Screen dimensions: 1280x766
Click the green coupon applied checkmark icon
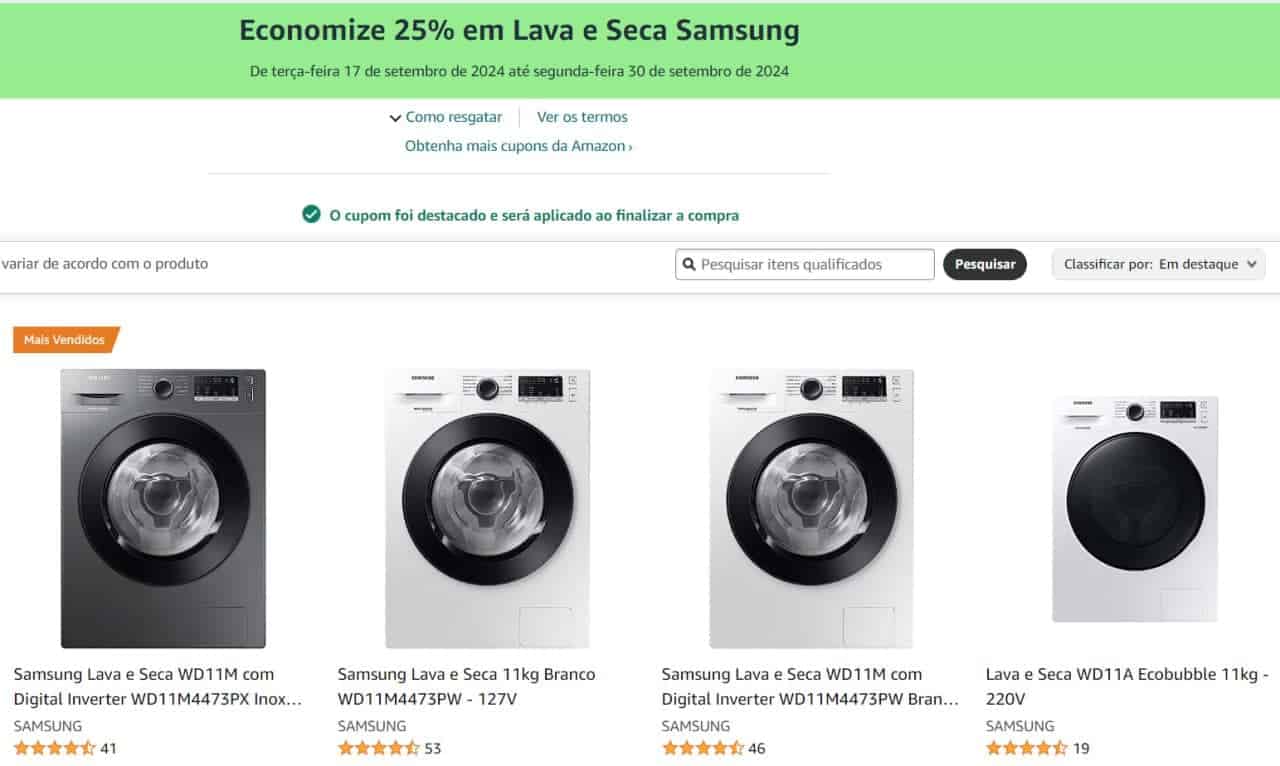311,214
